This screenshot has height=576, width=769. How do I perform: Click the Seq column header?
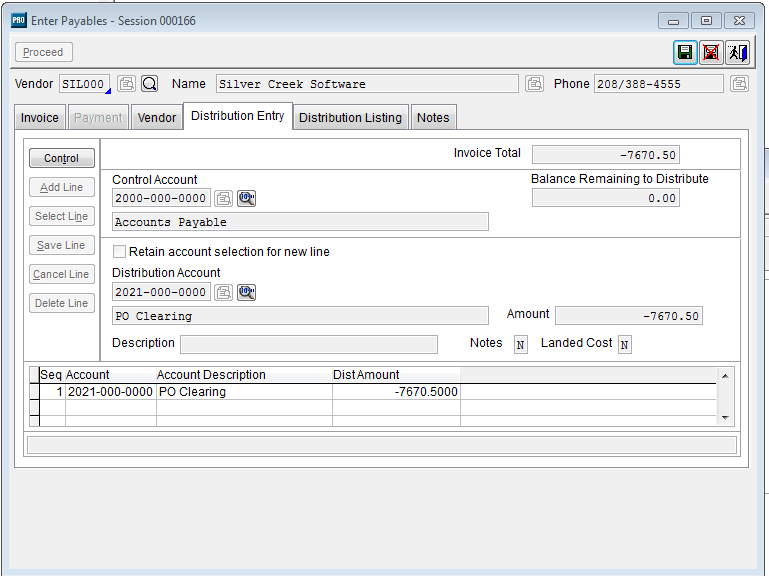[51, 375]
